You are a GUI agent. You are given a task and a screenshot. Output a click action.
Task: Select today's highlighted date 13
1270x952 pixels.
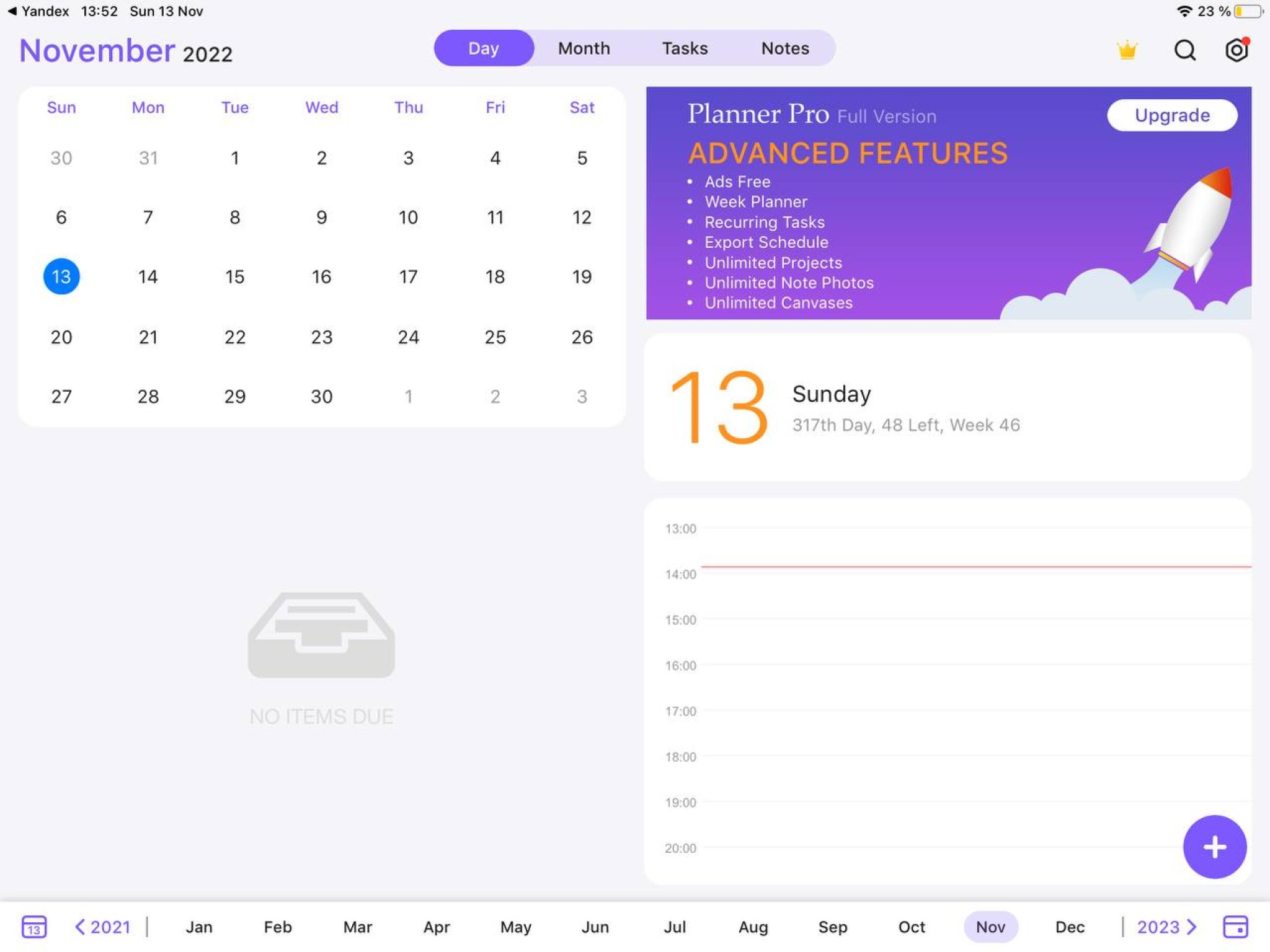tap(61, 276)
